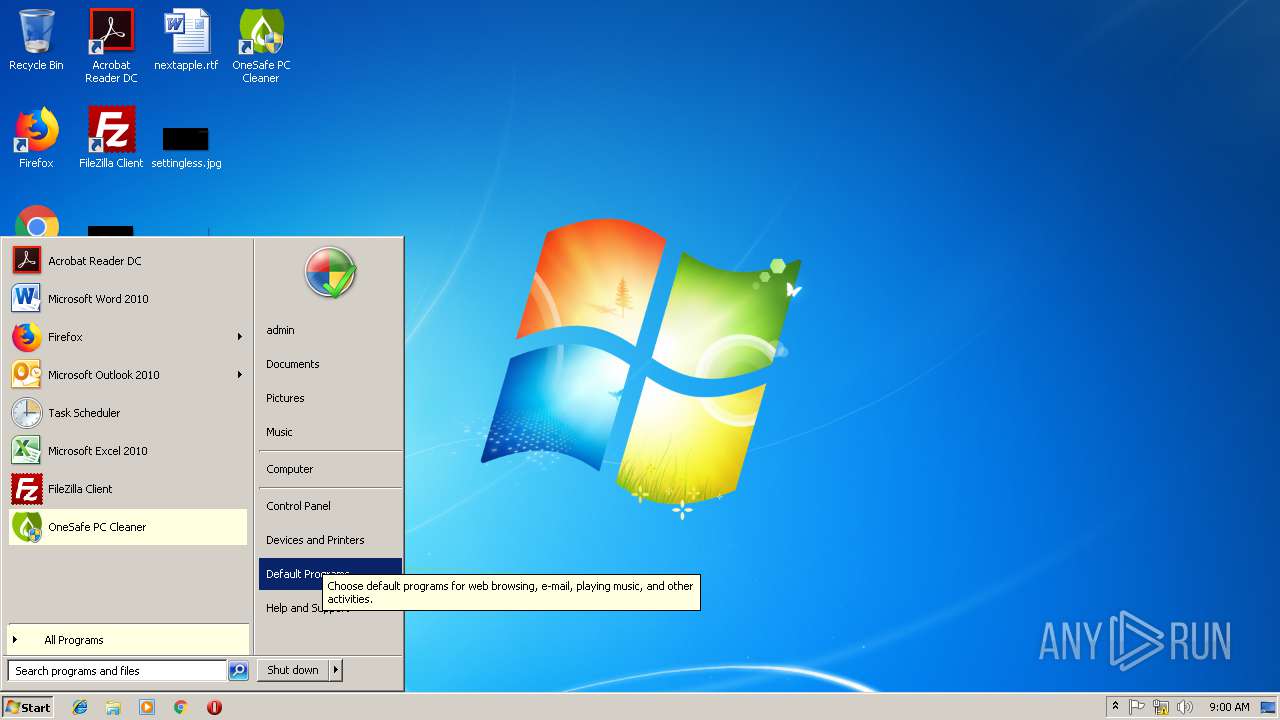
Task: Open Control Panel from Start menu
Action: point(330,506)
